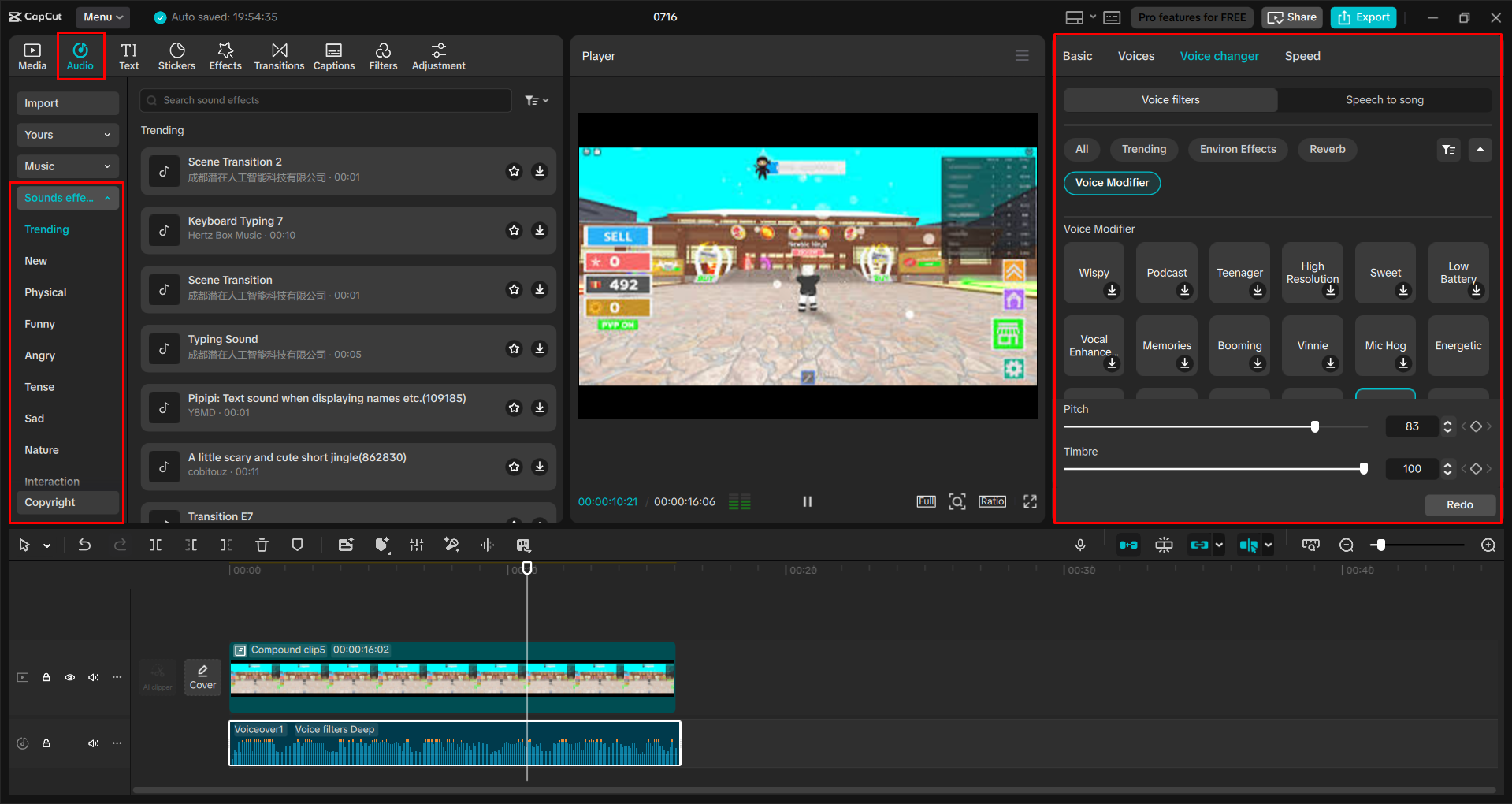Click the Search sound effects field
The image size is (1512, 804).
(x=326, y=100)
